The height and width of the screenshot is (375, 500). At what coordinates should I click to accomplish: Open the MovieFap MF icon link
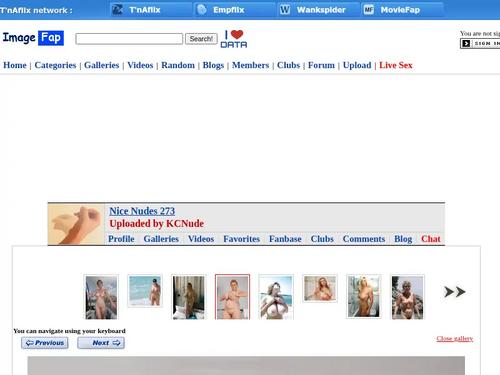point(369,10)
